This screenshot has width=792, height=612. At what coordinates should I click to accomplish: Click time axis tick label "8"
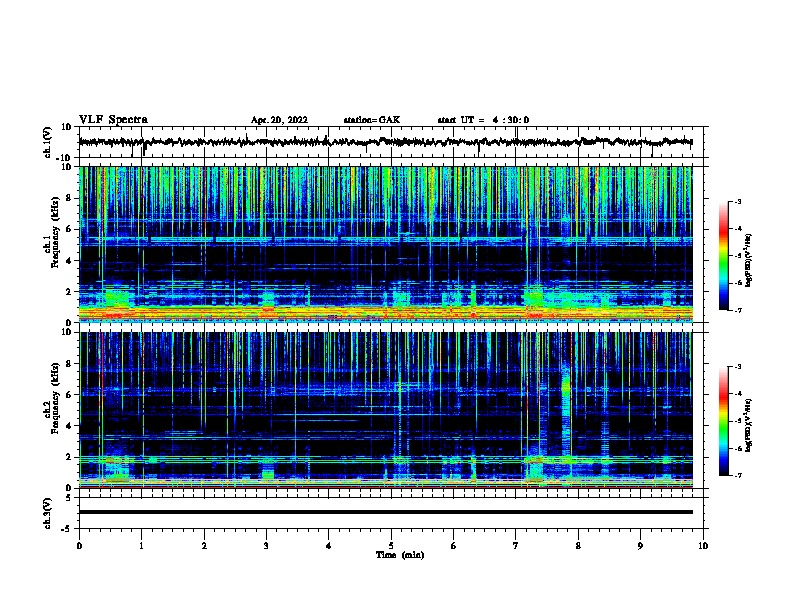578,546
